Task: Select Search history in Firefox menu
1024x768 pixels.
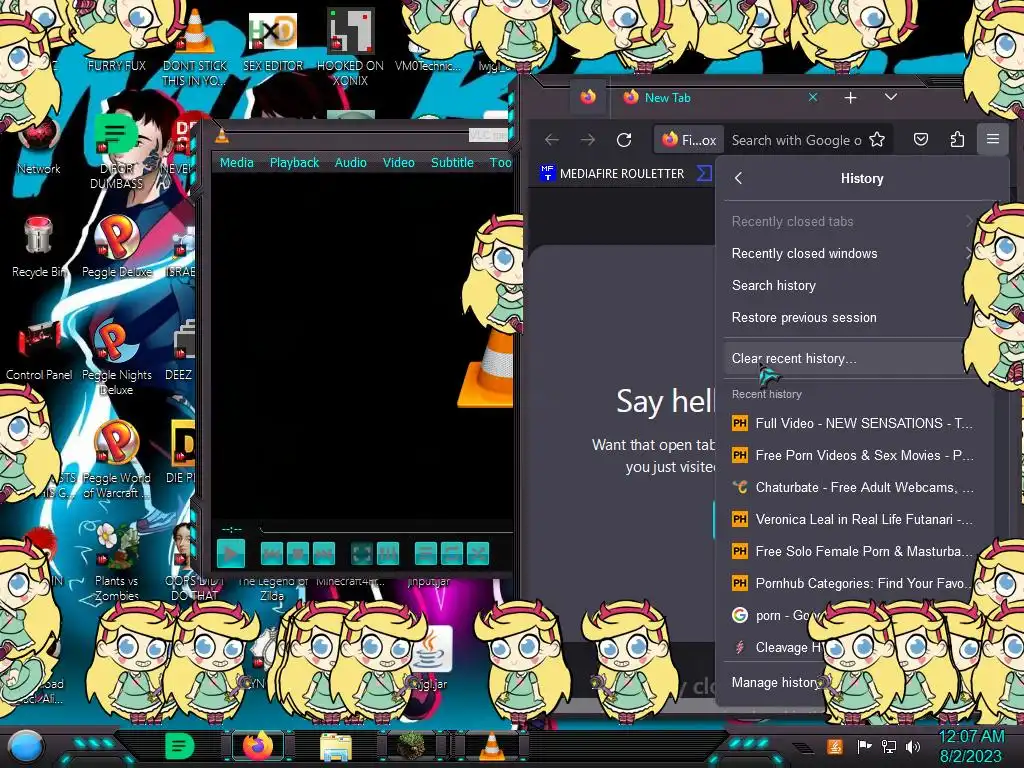Action: pyautogui.click(x=849, y=285)
